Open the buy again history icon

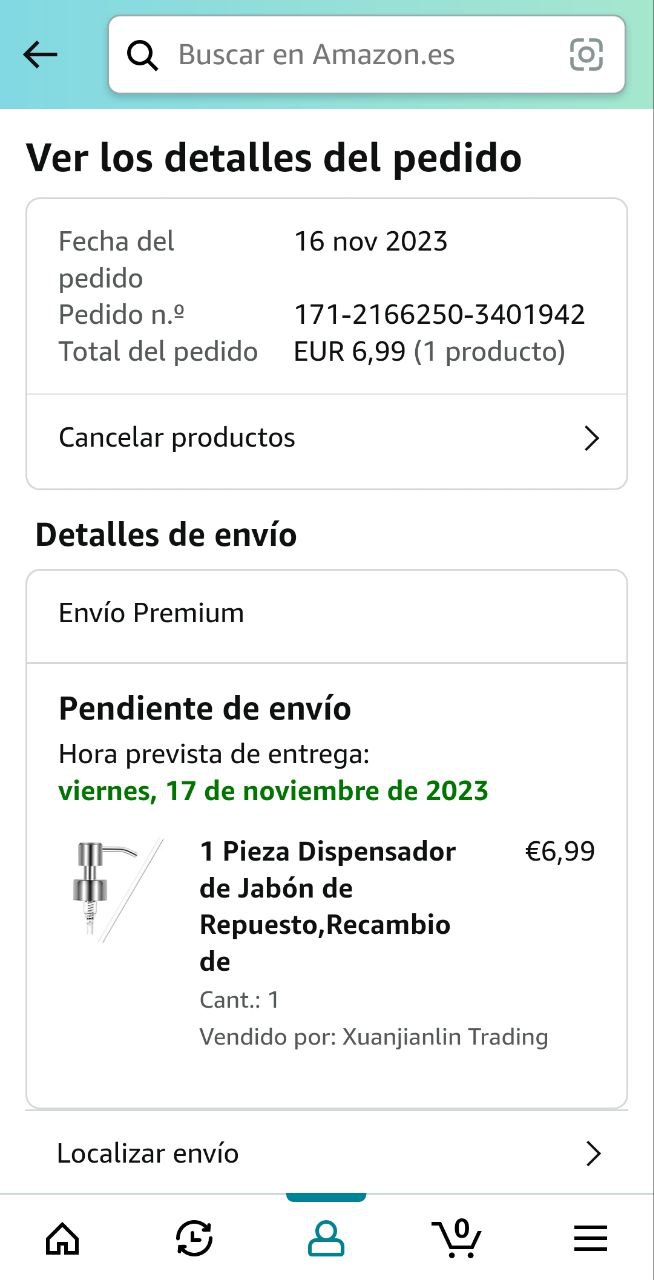click(x=194, y=1239)
